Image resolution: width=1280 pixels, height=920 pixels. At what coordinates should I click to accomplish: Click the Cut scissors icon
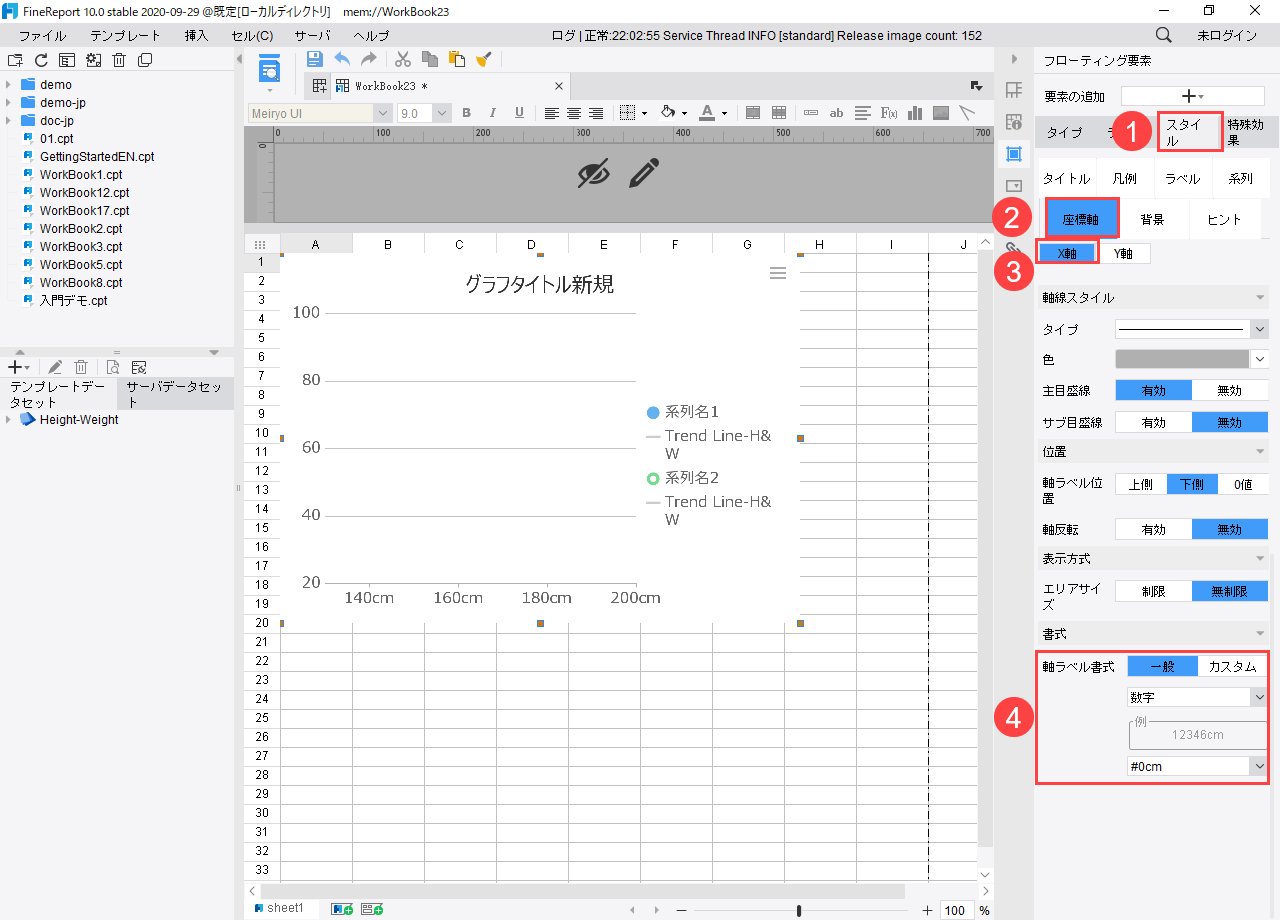click(x=403, y=59)
